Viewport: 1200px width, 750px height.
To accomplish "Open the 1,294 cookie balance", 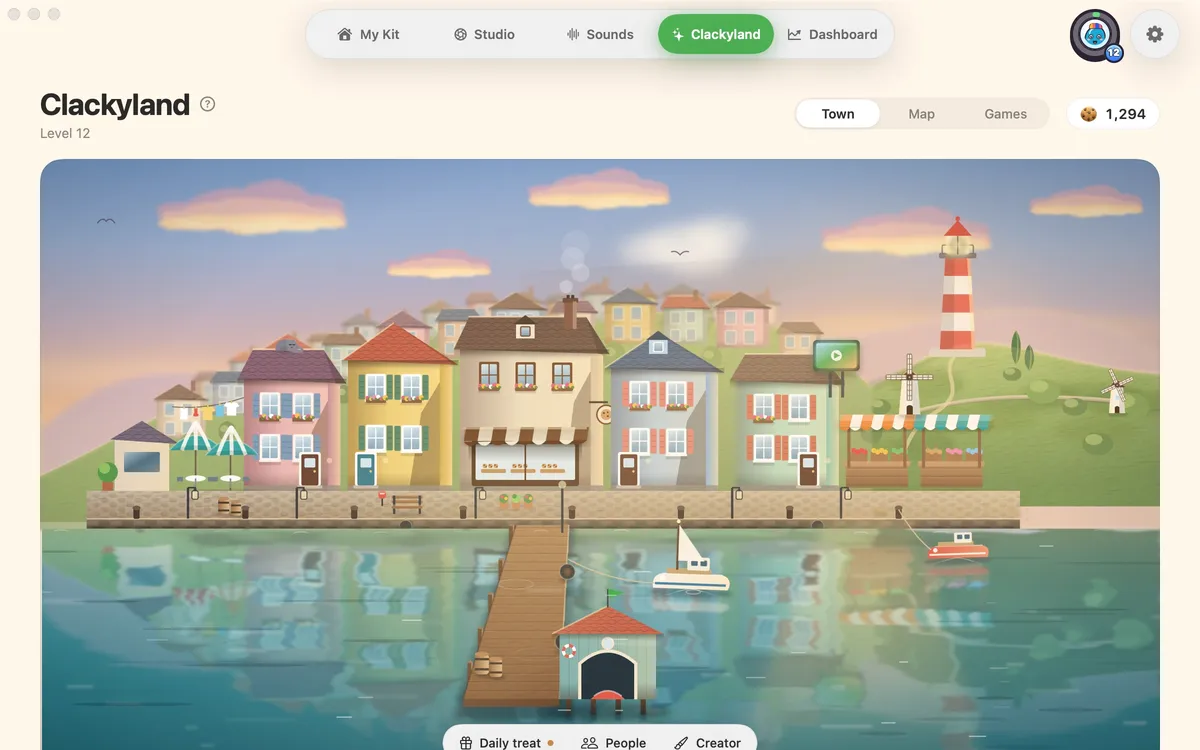I will (1113, 114).
